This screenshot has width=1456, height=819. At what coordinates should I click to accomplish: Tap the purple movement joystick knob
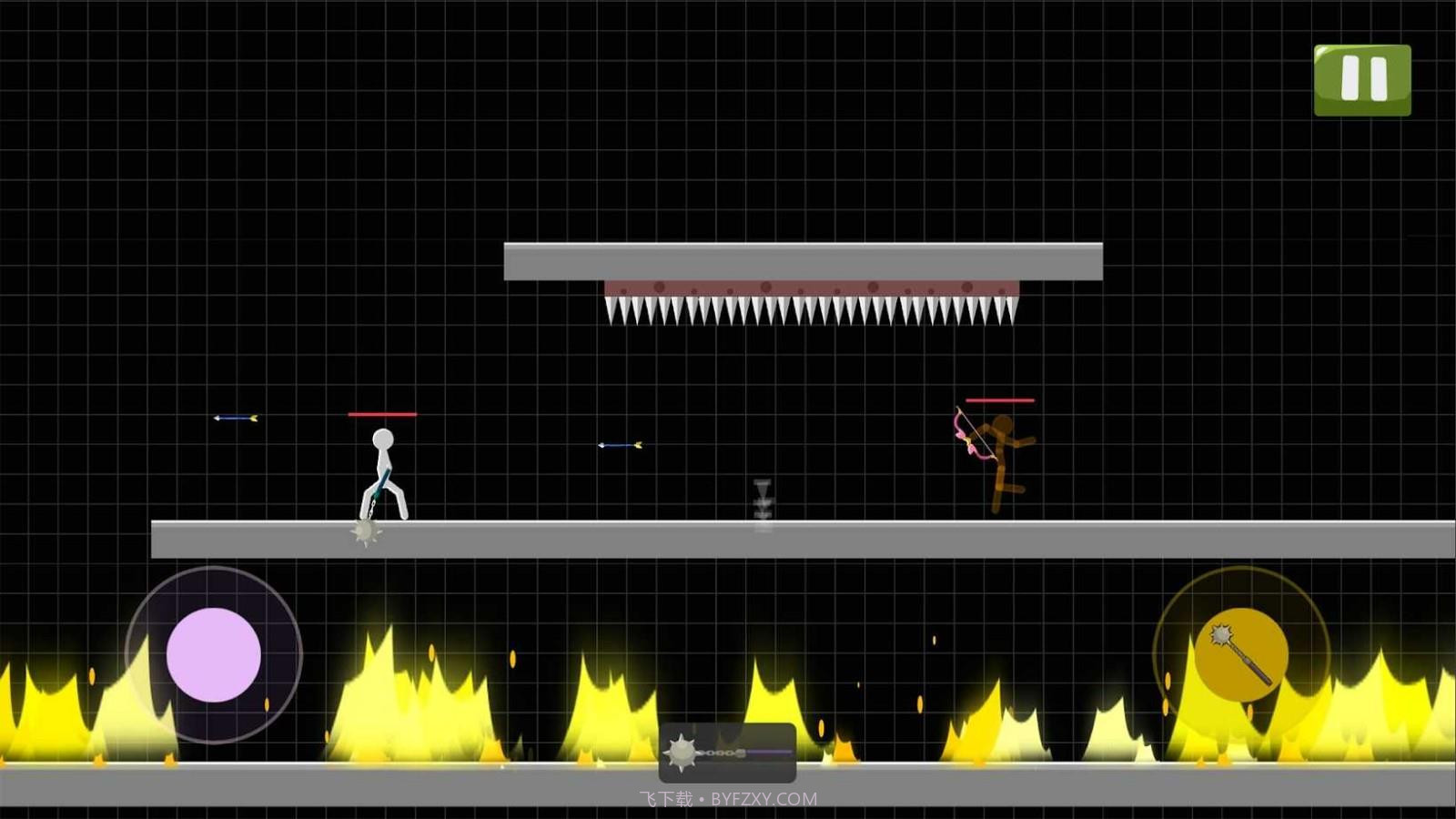tap(214, 655)
